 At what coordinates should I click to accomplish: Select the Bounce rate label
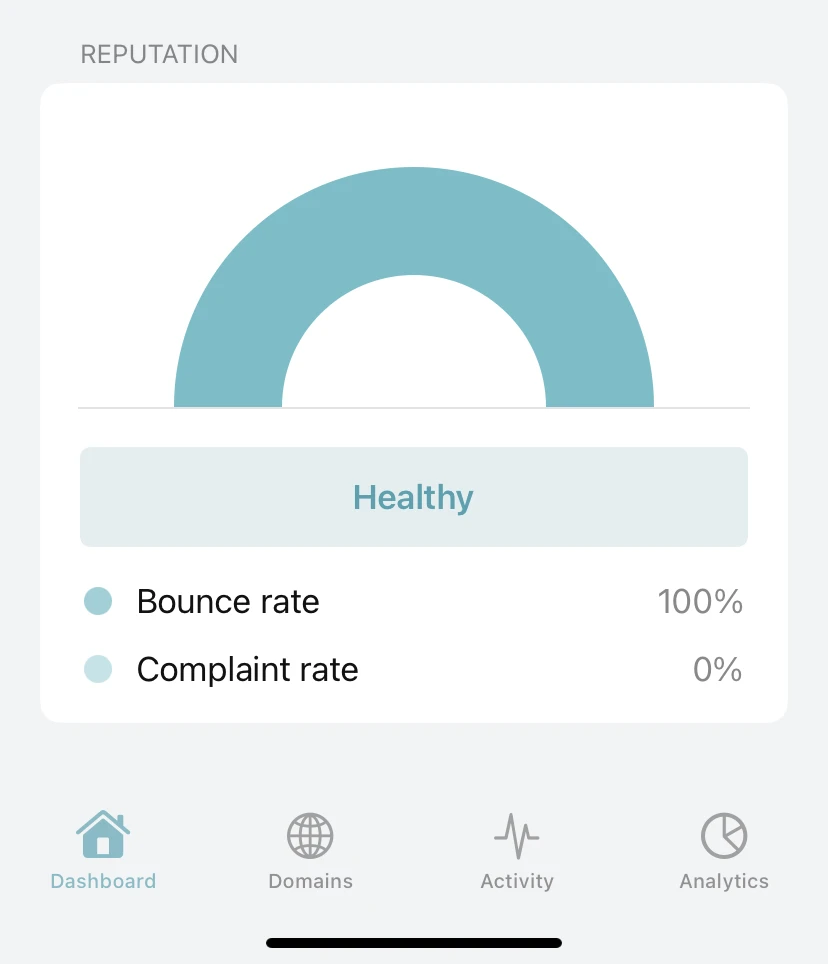pyautogui.click(x=228, y=601)
